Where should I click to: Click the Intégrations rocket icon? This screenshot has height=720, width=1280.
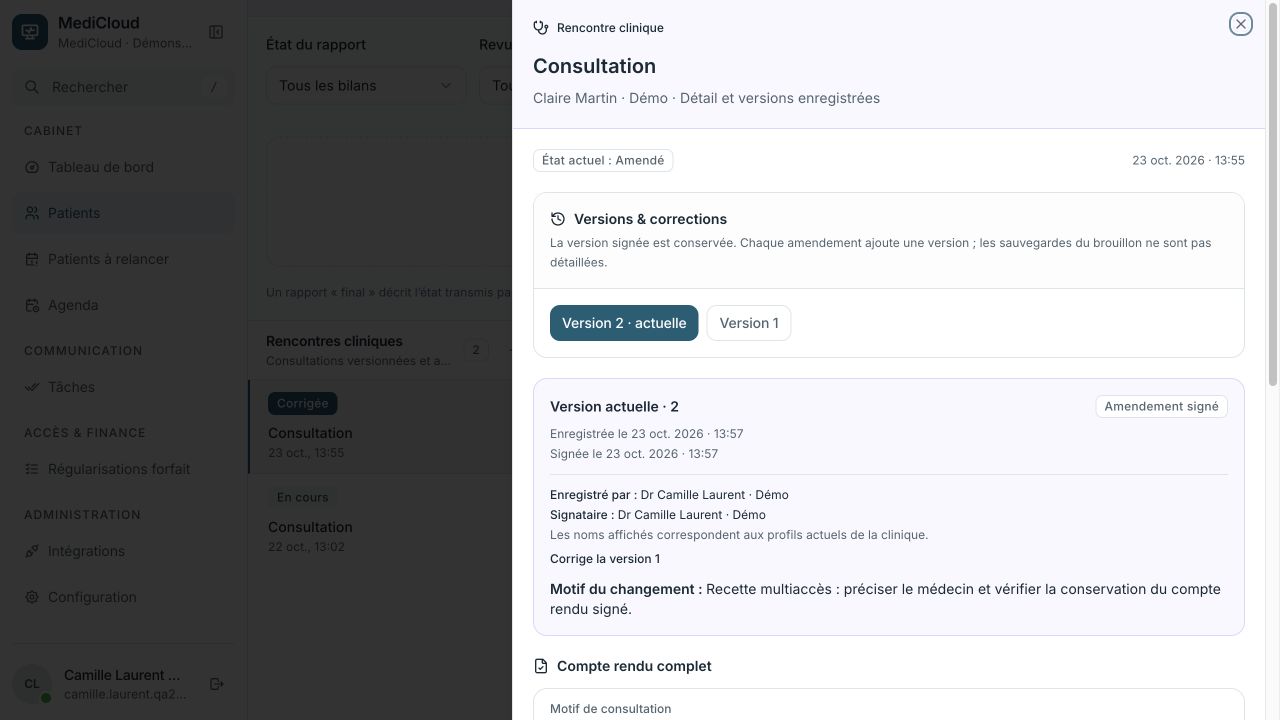32,551
